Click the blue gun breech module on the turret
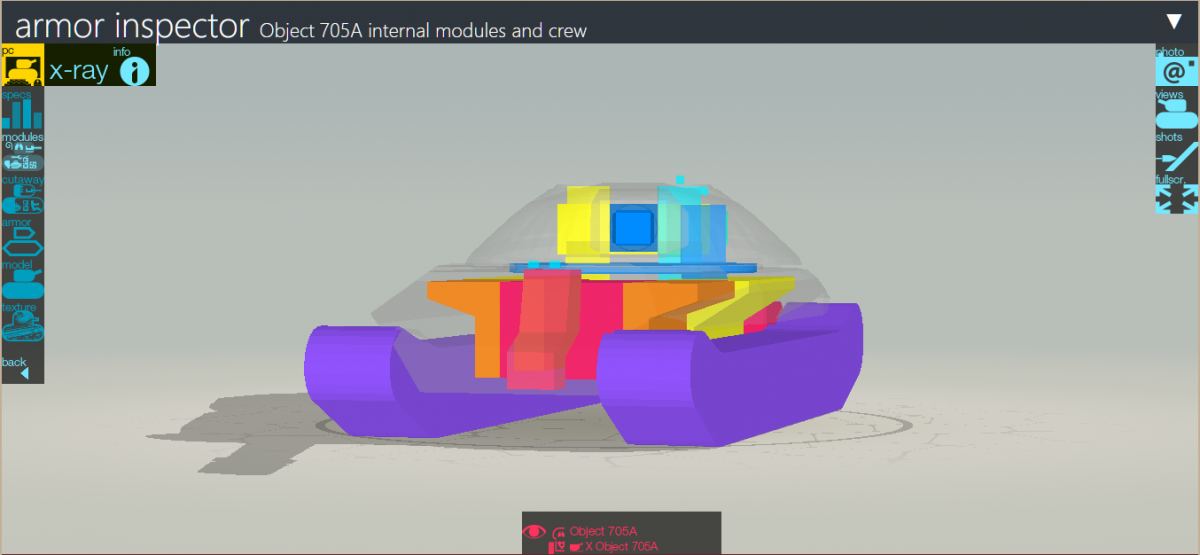The image size is (1200, 555). point(633,229)
